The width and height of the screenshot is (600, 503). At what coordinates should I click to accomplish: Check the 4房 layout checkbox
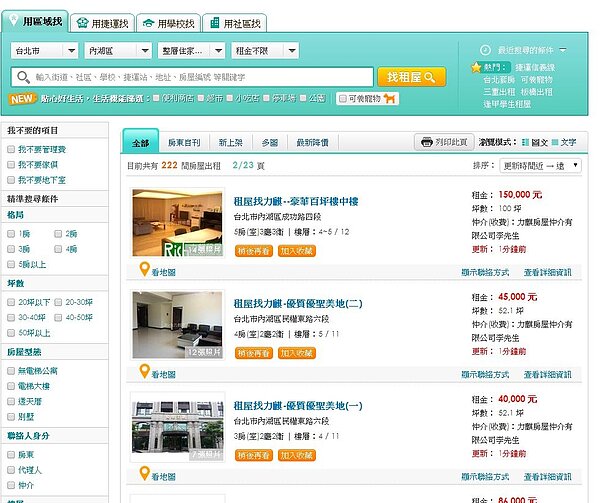(x=58, y=249)
